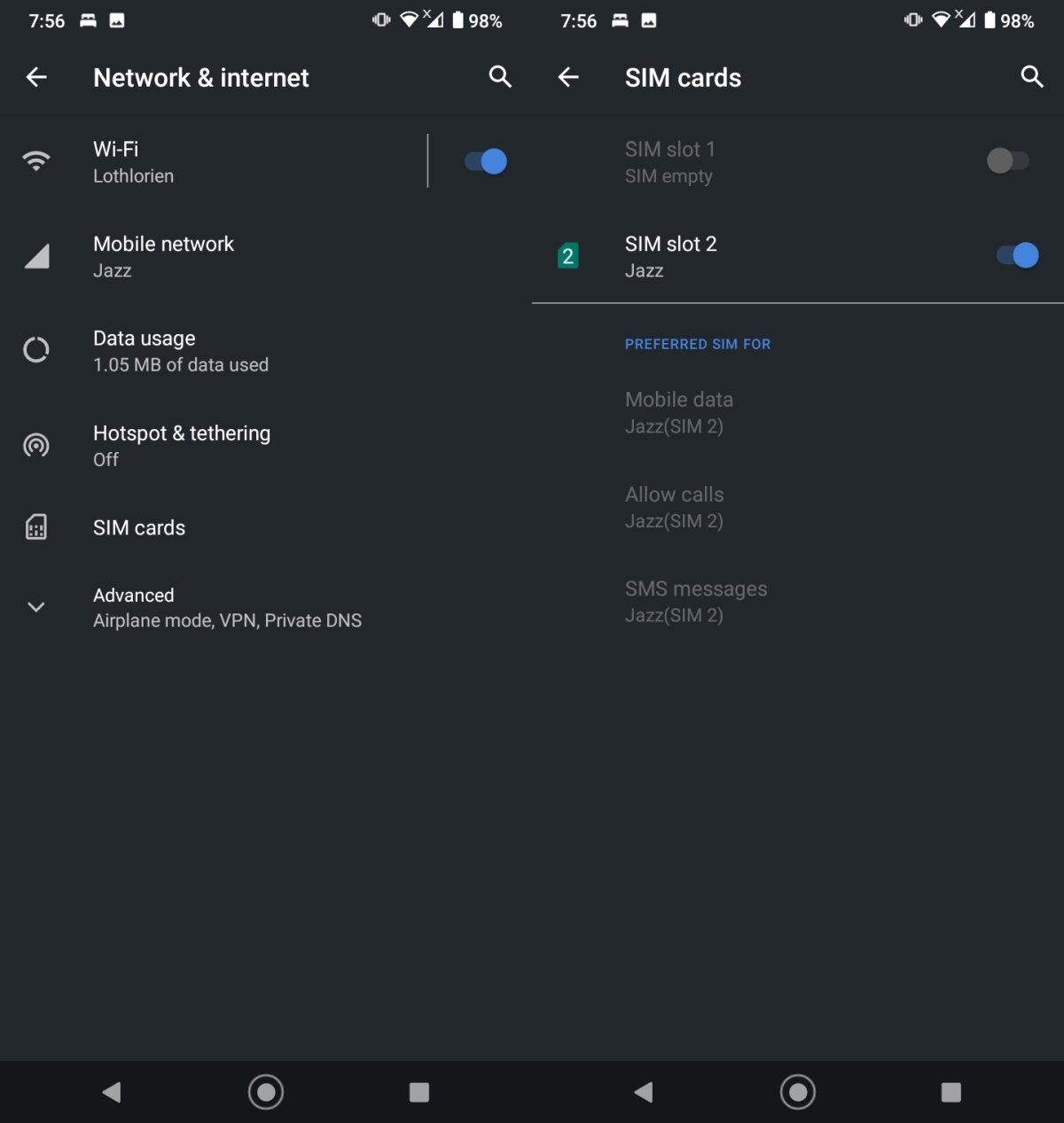Select the Wi-Fi icon in Network settings
The height and width of the screenshot is (1123, 1064).
click(35, 160)
